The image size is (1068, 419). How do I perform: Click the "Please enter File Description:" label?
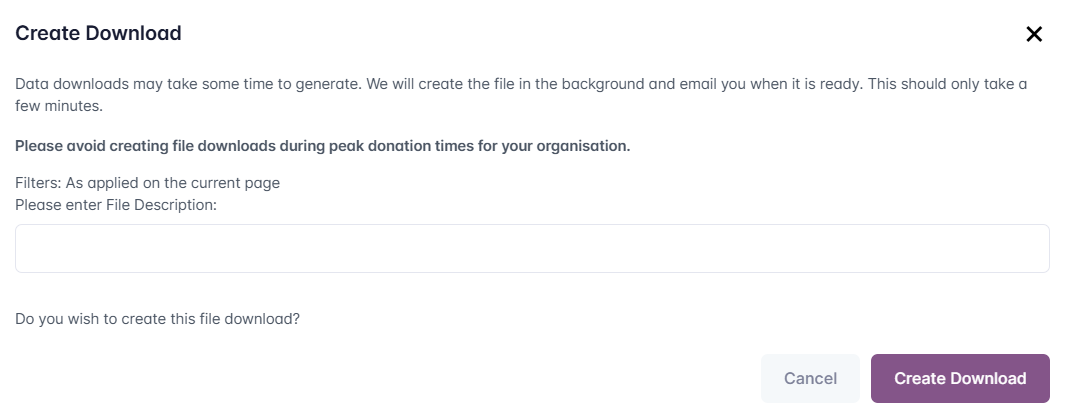(x=116, y=204)
